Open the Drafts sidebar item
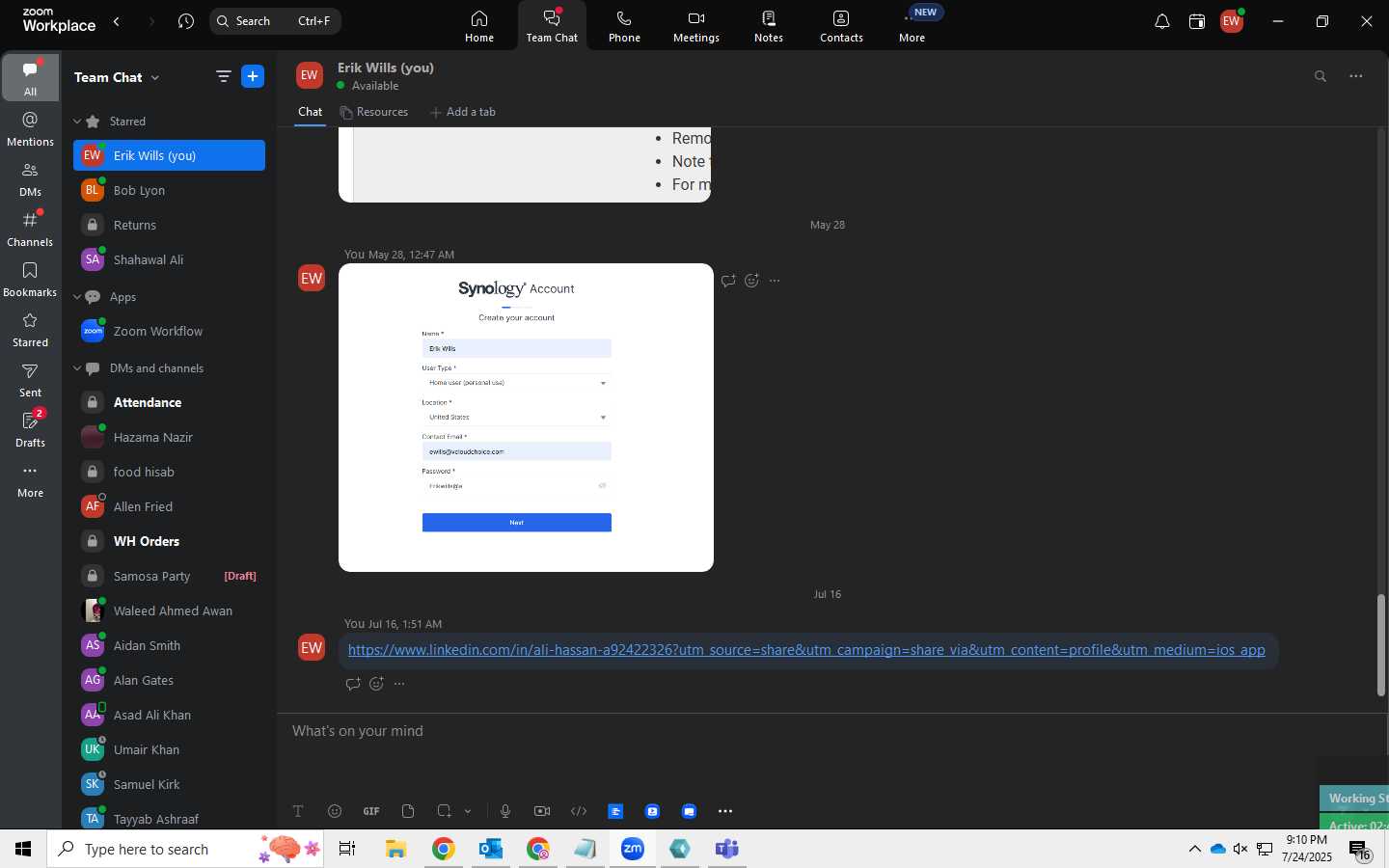1389x868 pixels. (x=30, y=429)
